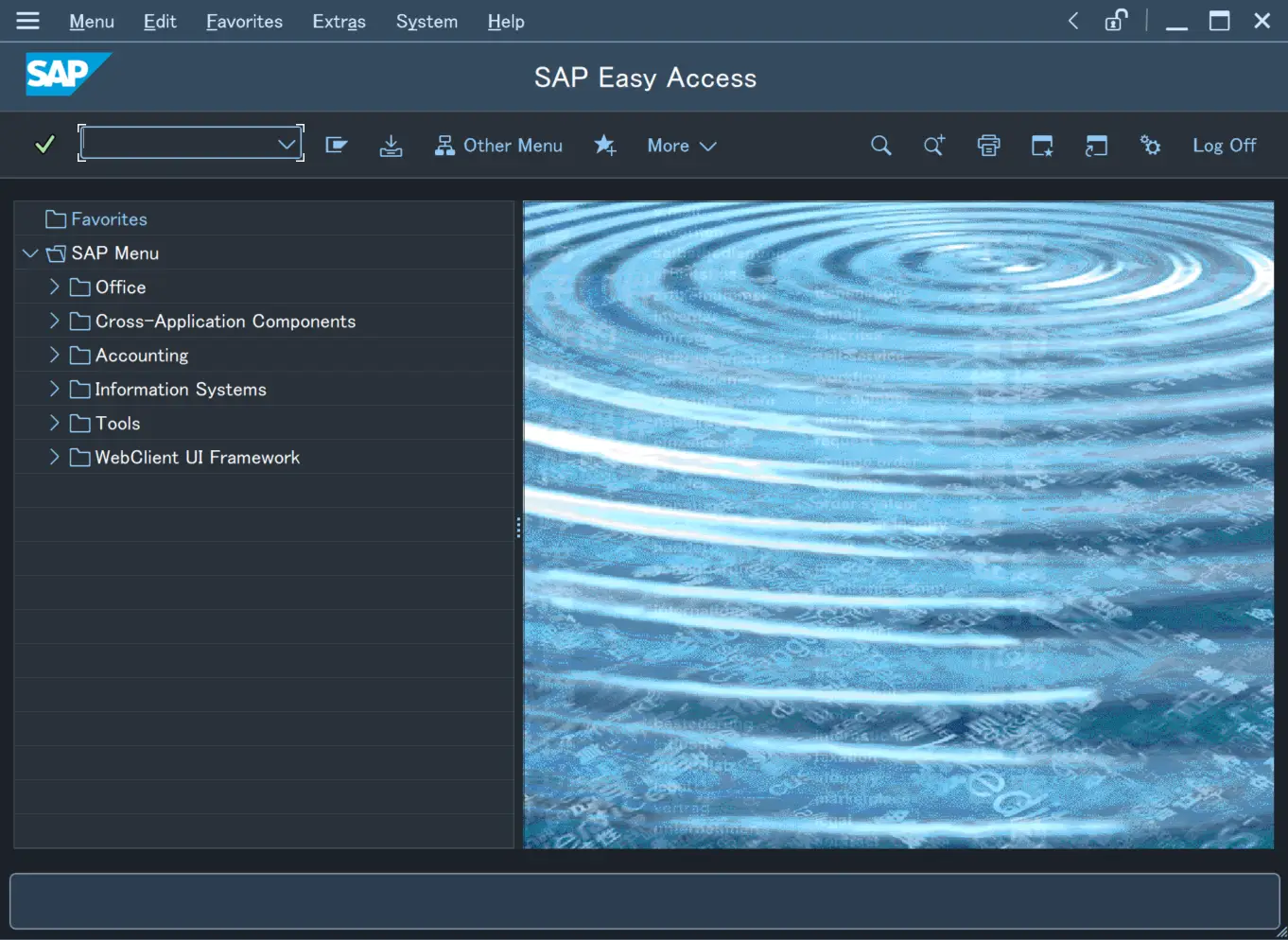This screenshot has width=1288, height=940.
Task: Click the Add to Favorites star icon
Action: coord(605,145)
